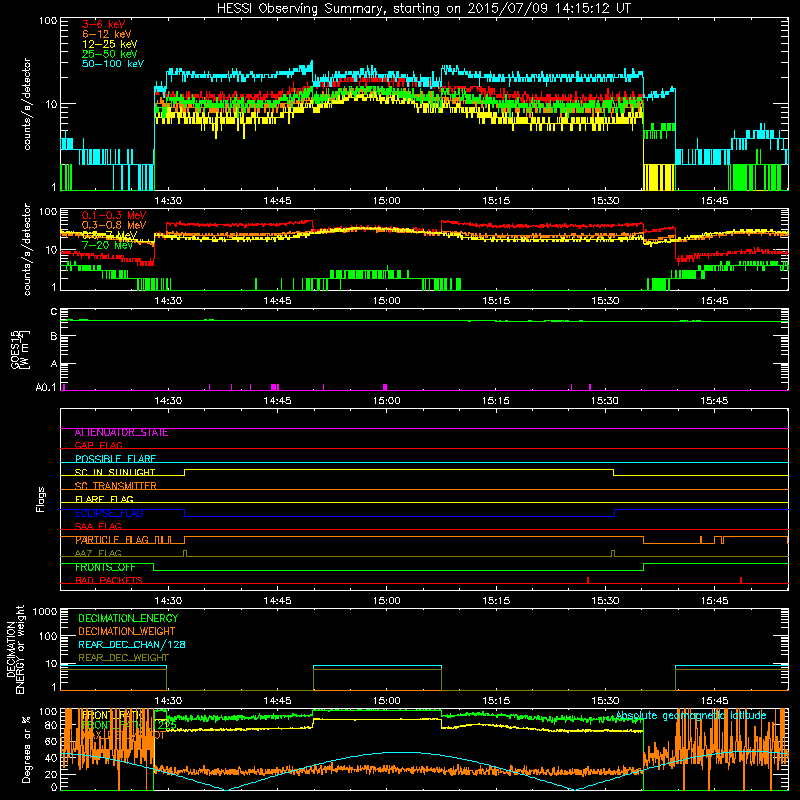Click the second red BAD_PACKETS spike near 15:48

click(x=740, y=580)
